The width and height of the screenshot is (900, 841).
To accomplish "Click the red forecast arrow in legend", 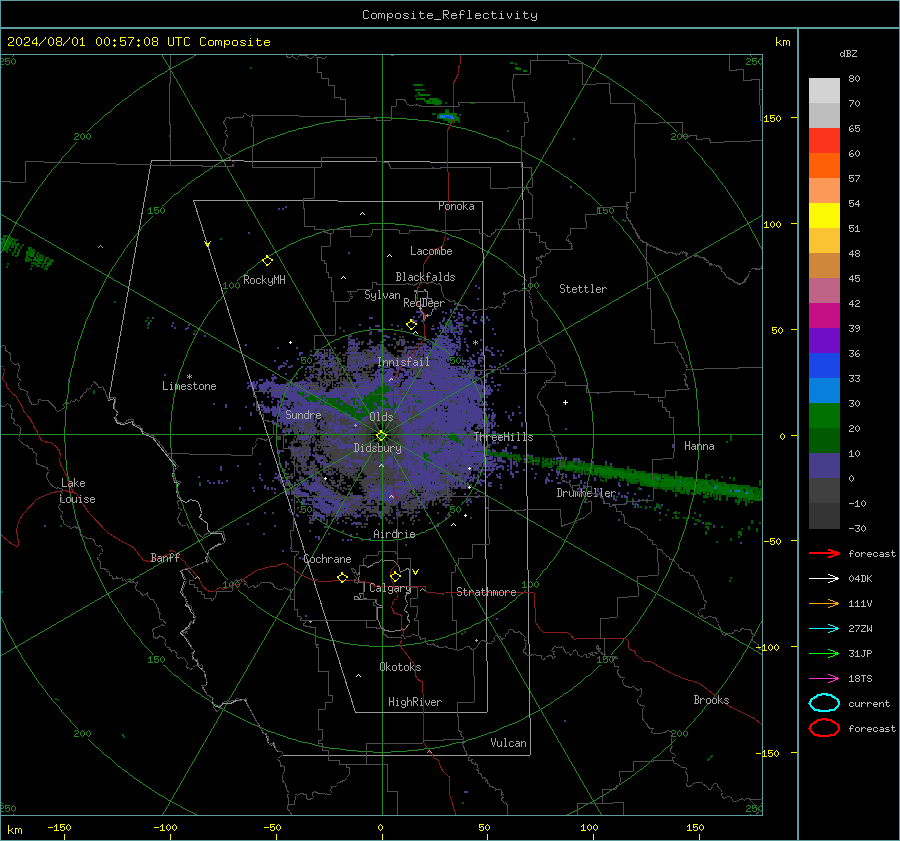I will pos(824,553).
